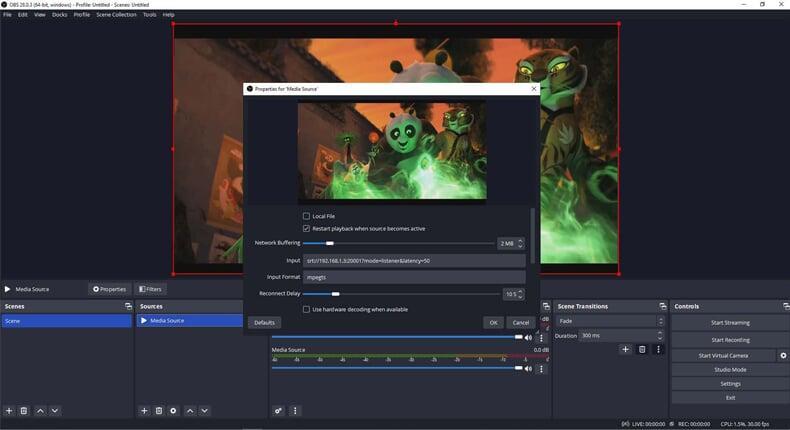Toggle Studio Mode
The image size is (790, 430).
(730, 370)
